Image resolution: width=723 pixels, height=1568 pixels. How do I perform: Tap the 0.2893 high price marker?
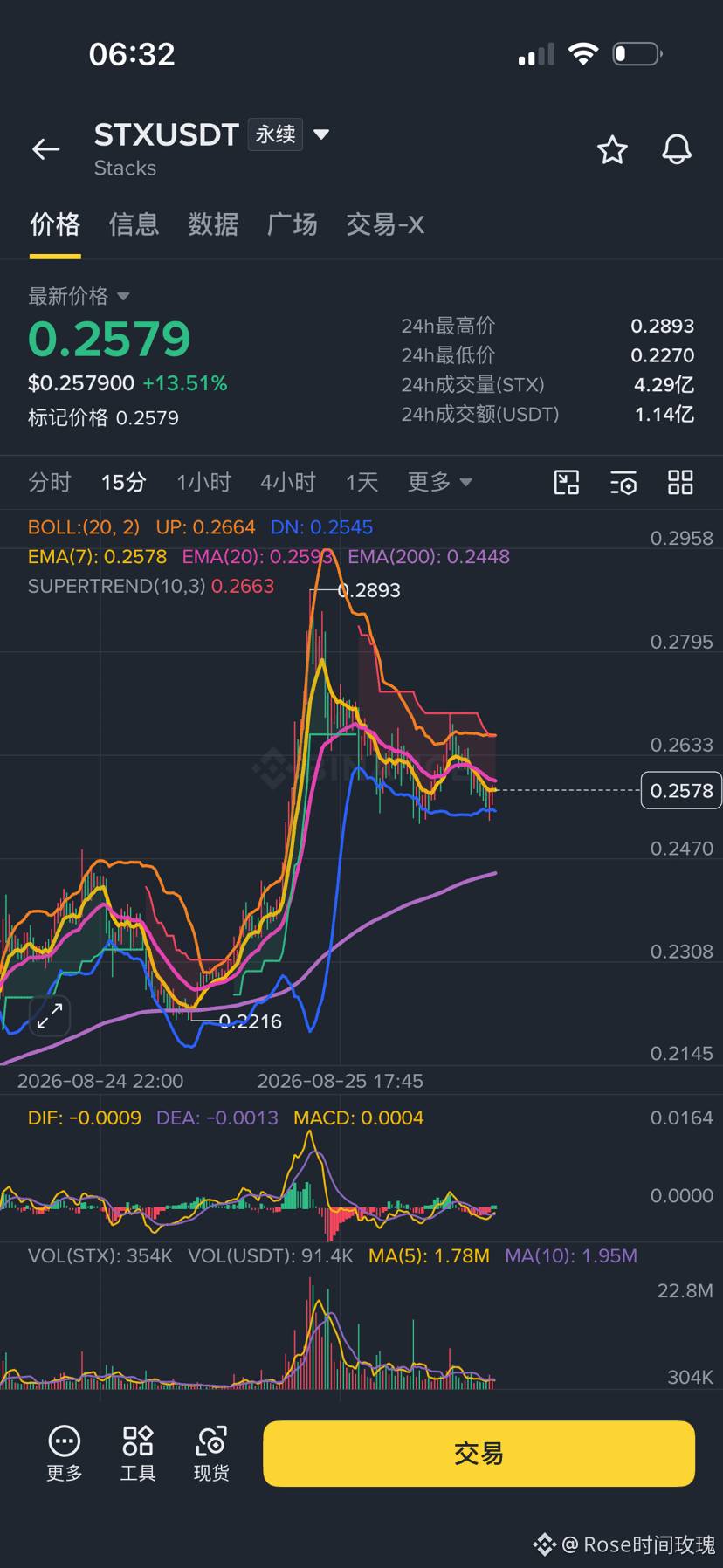click(x=369, y=591)
